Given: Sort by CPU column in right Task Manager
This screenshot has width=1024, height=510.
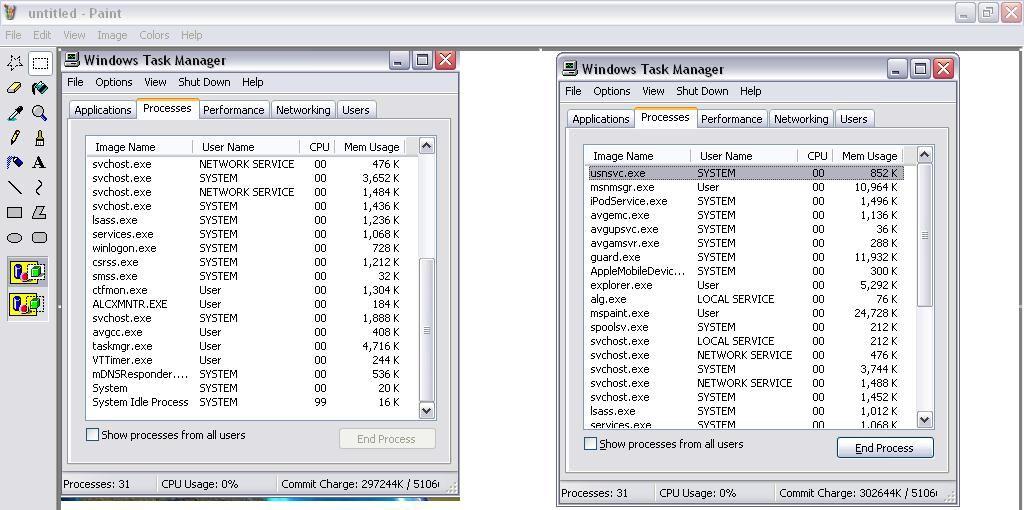Looking at the screenshot, I should point(816,157).
